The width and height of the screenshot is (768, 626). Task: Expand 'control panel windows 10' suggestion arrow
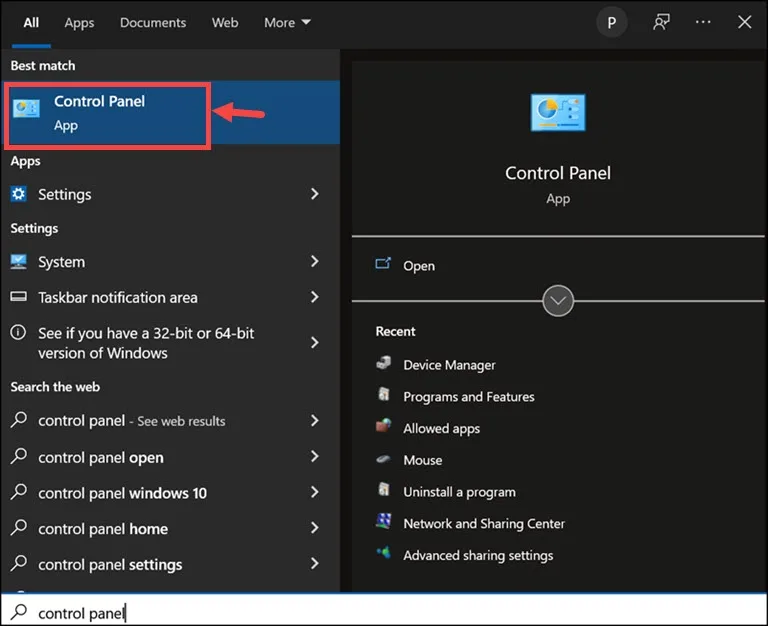click(315, 492)
